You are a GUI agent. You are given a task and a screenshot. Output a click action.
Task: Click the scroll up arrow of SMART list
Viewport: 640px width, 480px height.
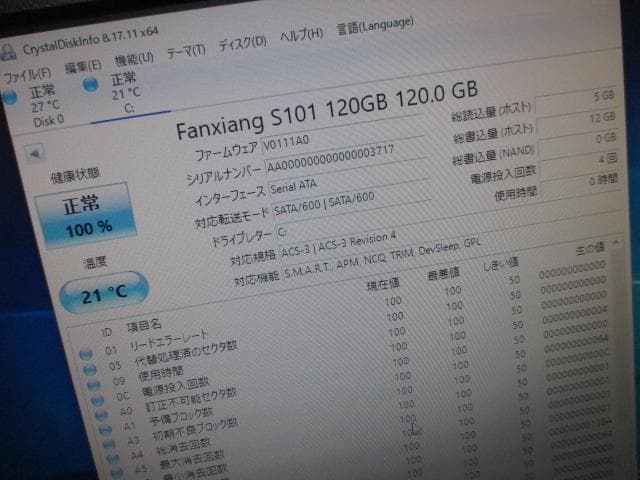point(616,243)
